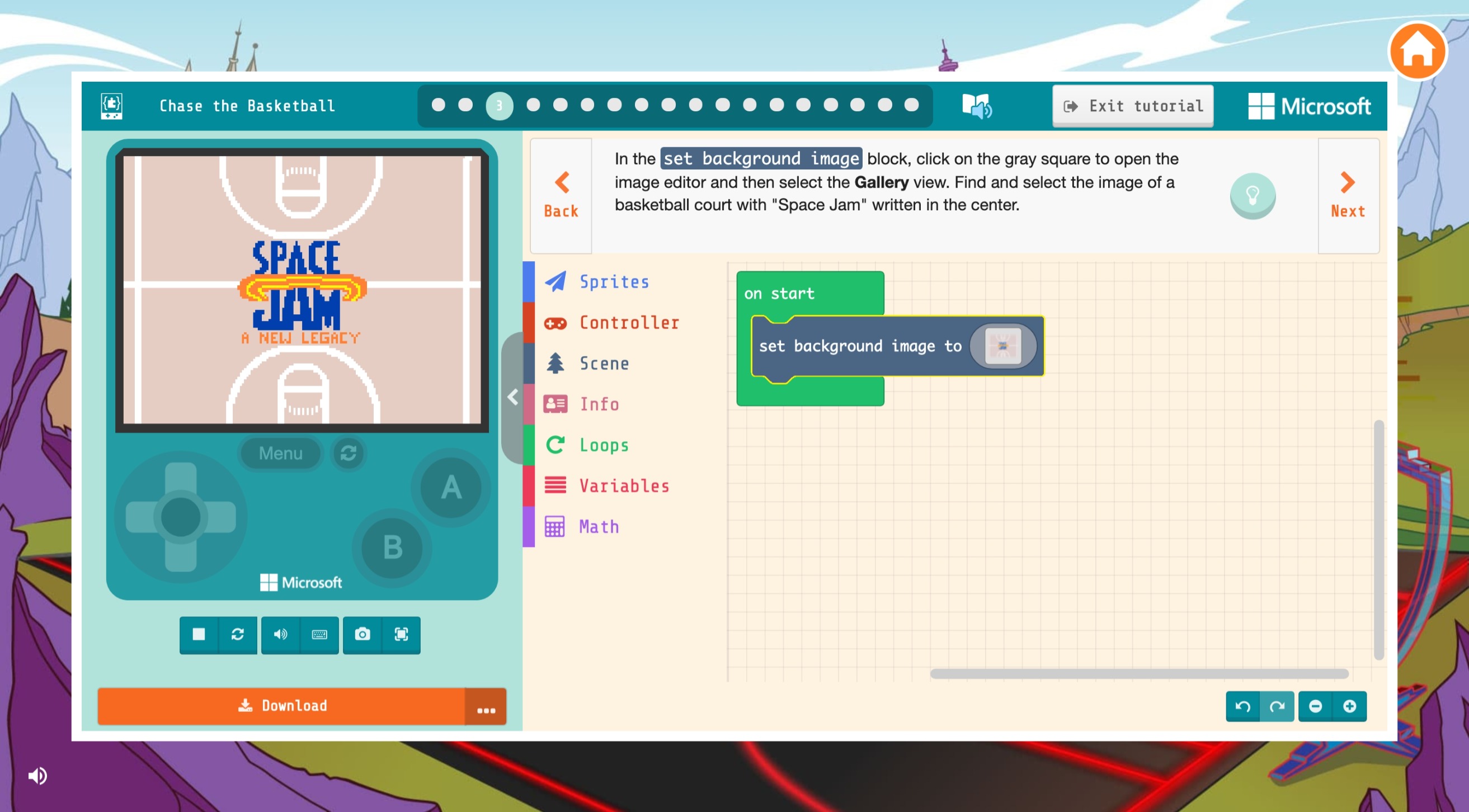Jump to the last tutorial step dot
The width and height of the screenshot is (1469, 812).
tap(911, 106)
